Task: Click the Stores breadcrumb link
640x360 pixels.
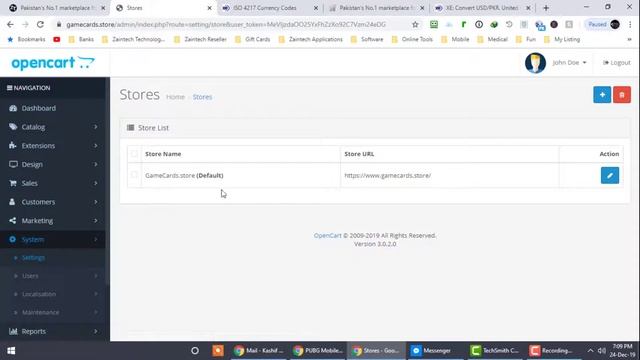Action: (202, 97)
